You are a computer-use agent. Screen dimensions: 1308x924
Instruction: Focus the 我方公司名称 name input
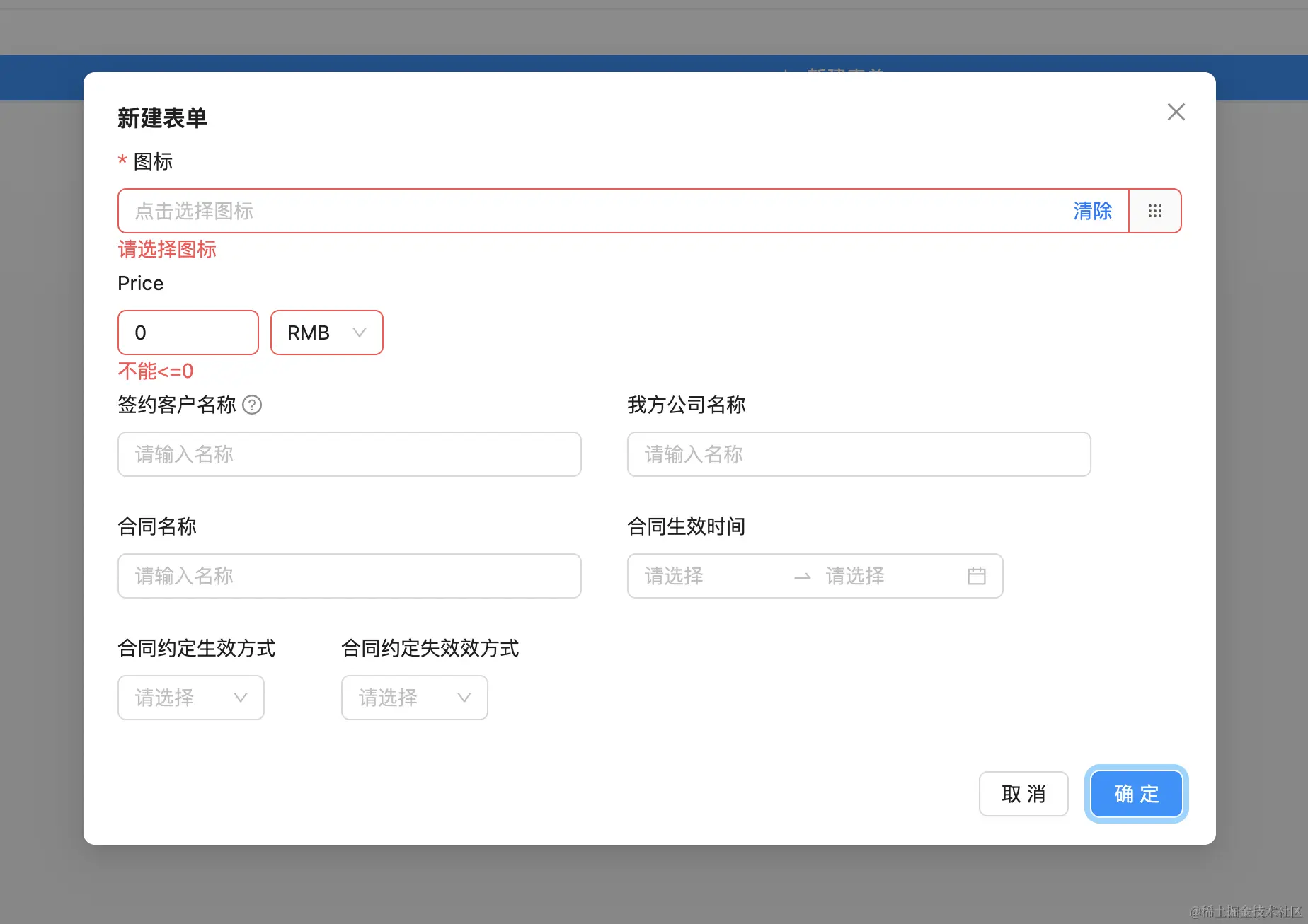(859, 454)
